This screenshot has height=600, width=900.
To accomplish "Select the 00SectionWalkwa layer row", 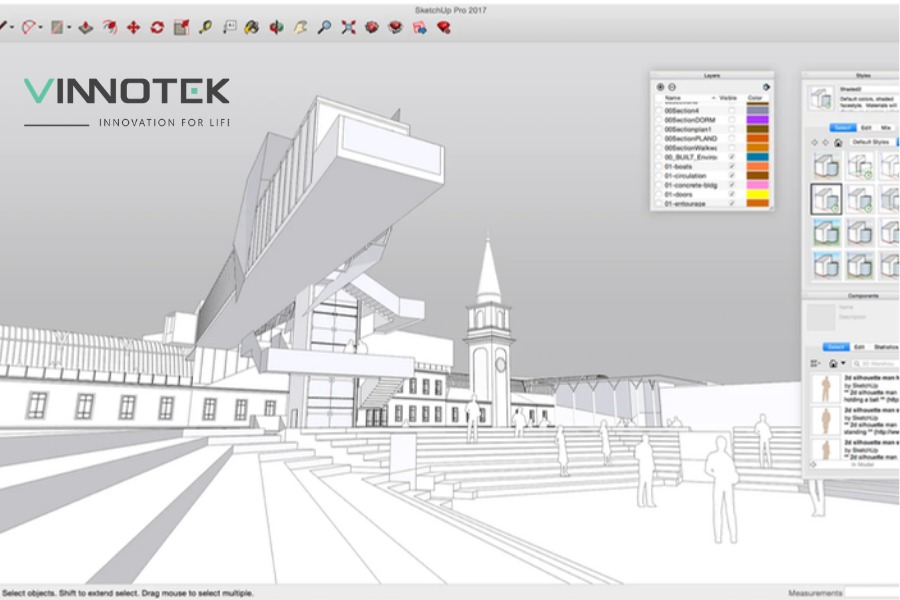I will tap(712, 148).
